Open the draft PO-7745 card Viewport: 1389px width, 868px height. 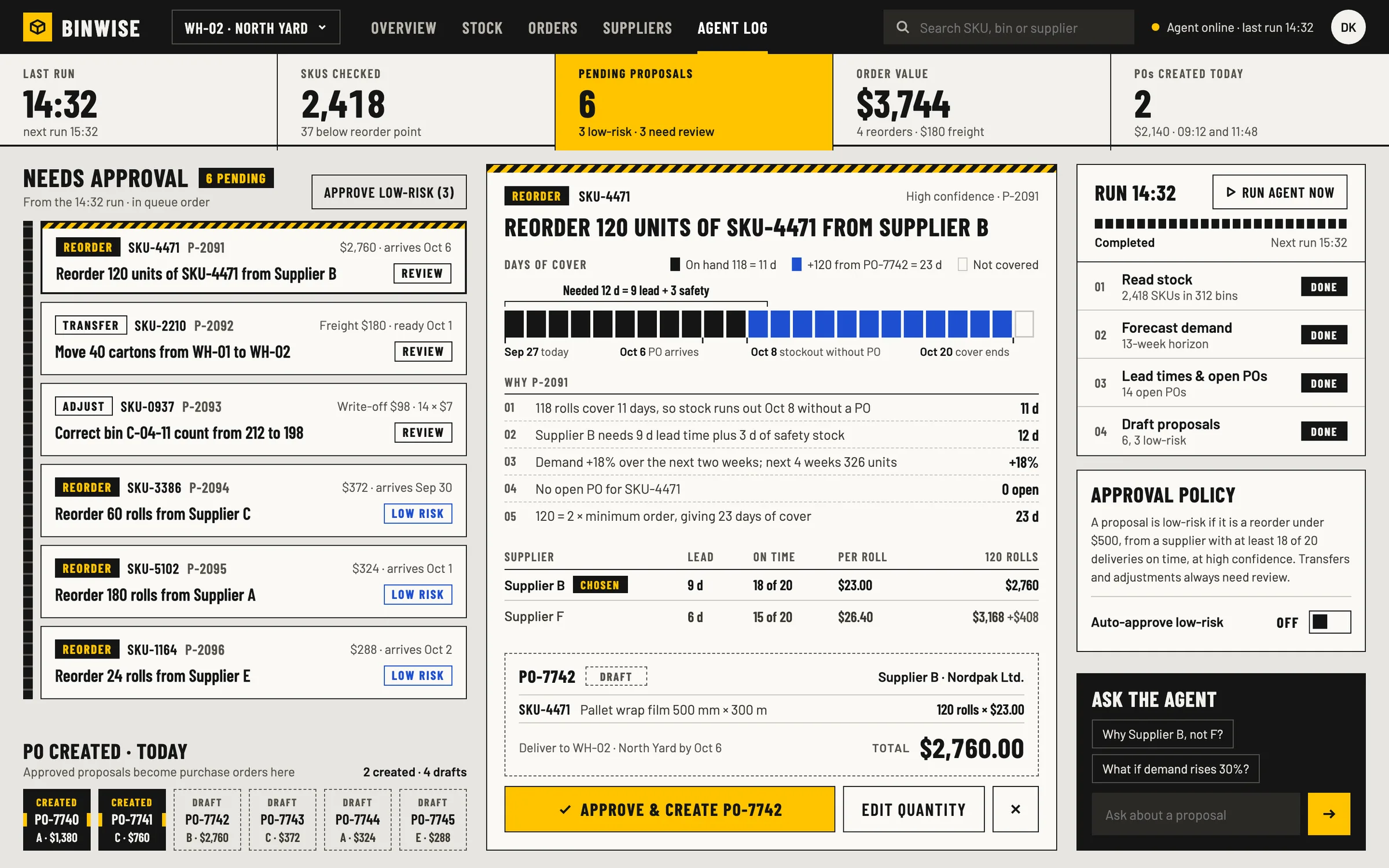coord(433,819)
